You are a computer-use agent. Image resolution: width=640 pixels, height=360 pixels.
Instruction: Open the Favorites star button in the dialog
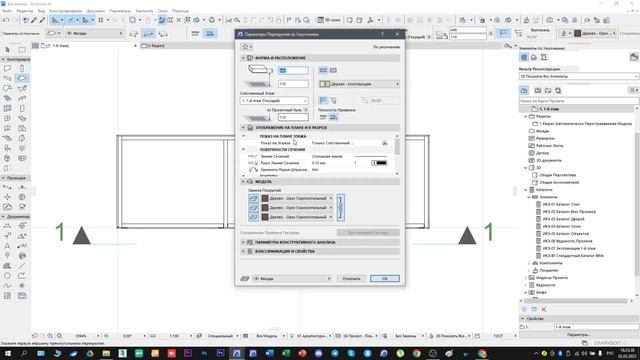pos(246,47)
